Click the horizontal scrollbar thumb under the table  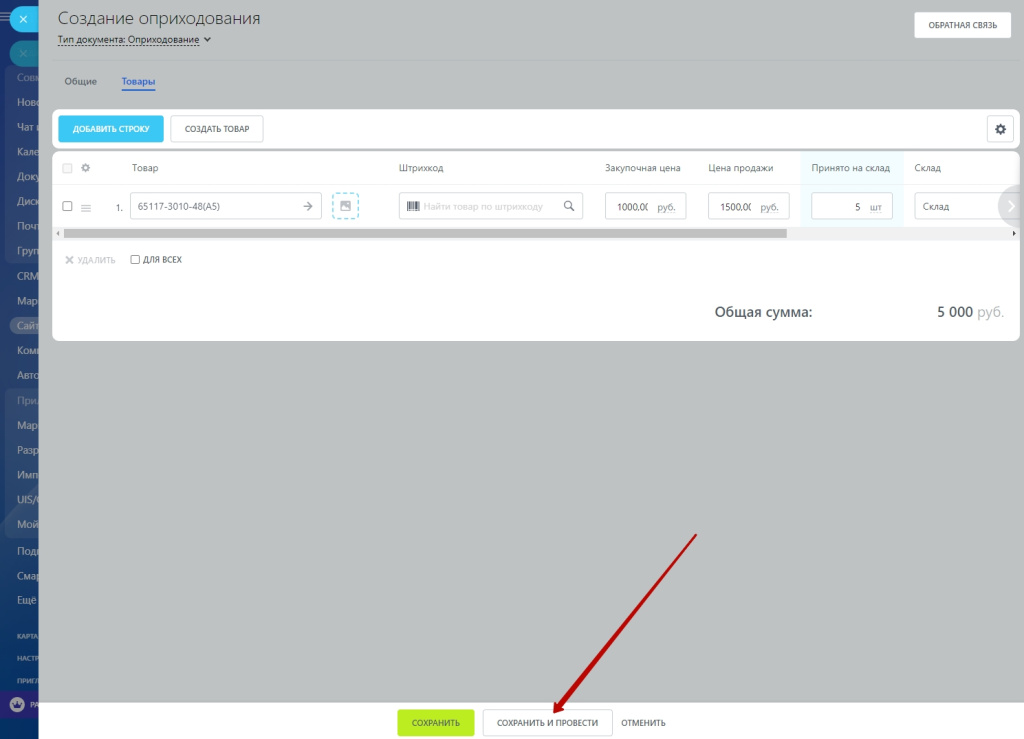click(420, 233)
